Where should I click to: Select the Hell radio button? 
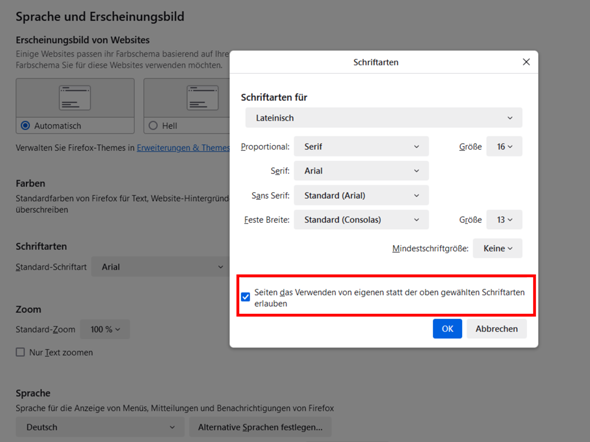point(153,126)
